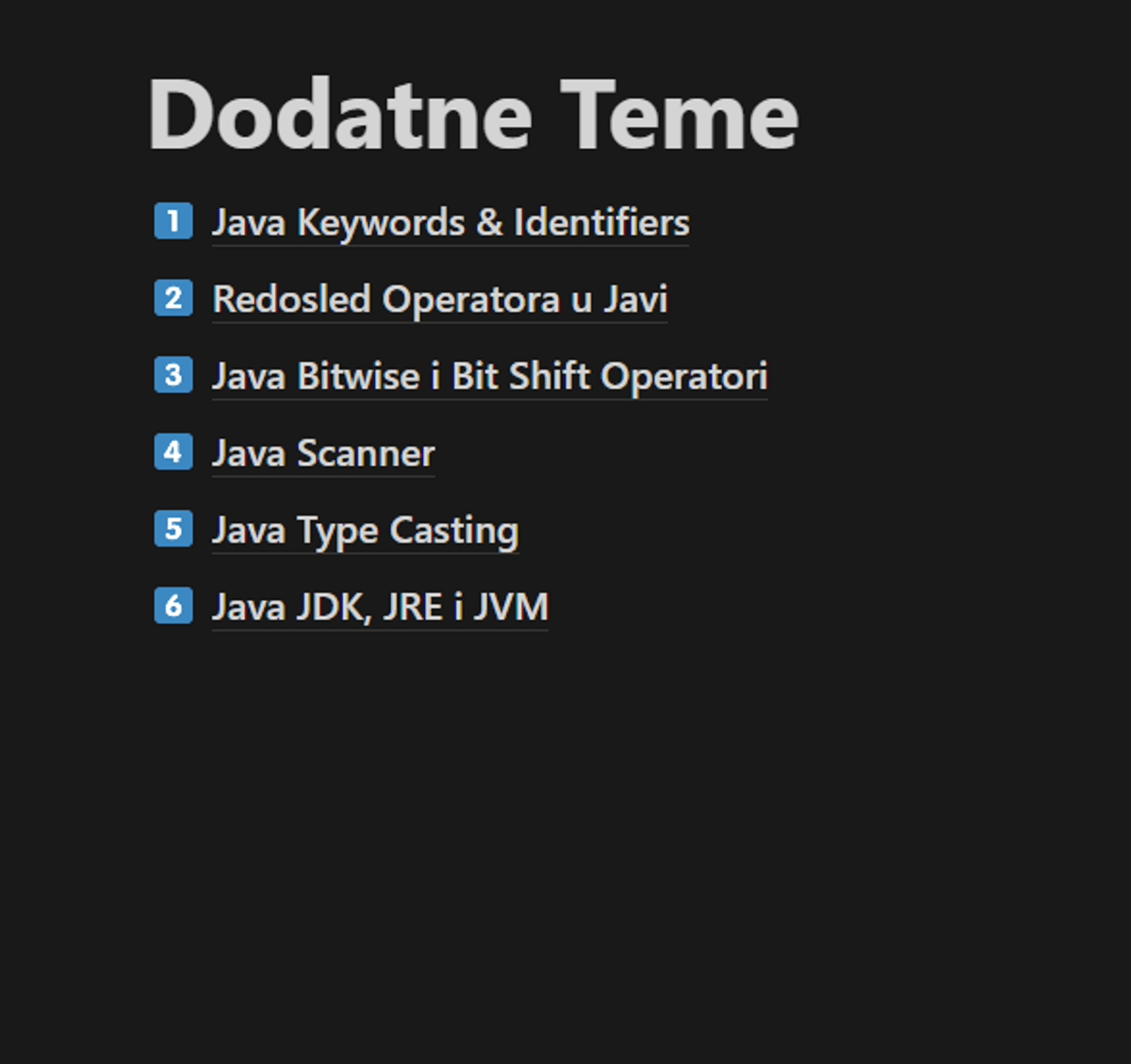Screen dimensions: 1131x1064
Task: Click the empty page area below the list
Action: tap(565, 829)
